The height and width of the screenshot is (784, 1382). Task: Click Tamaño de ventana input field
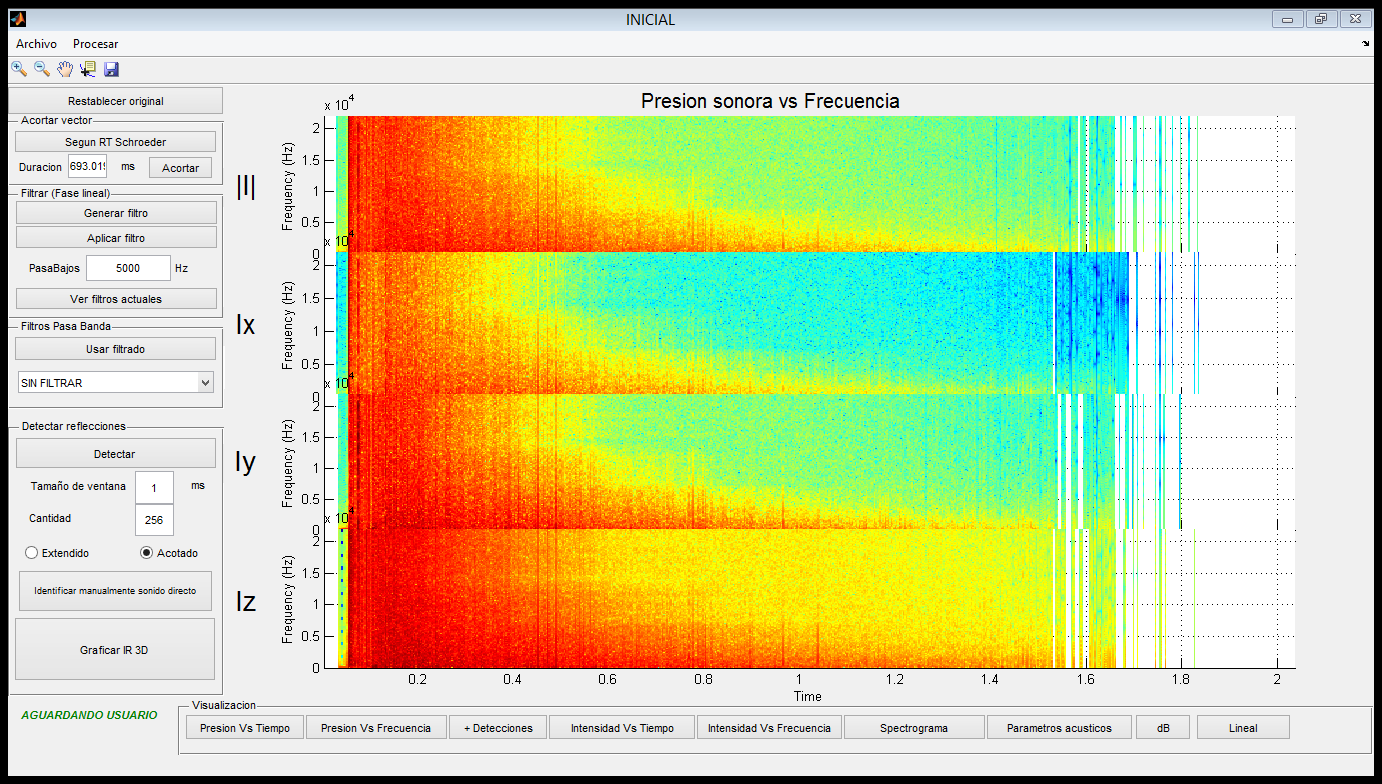click(x=154, y=487)
